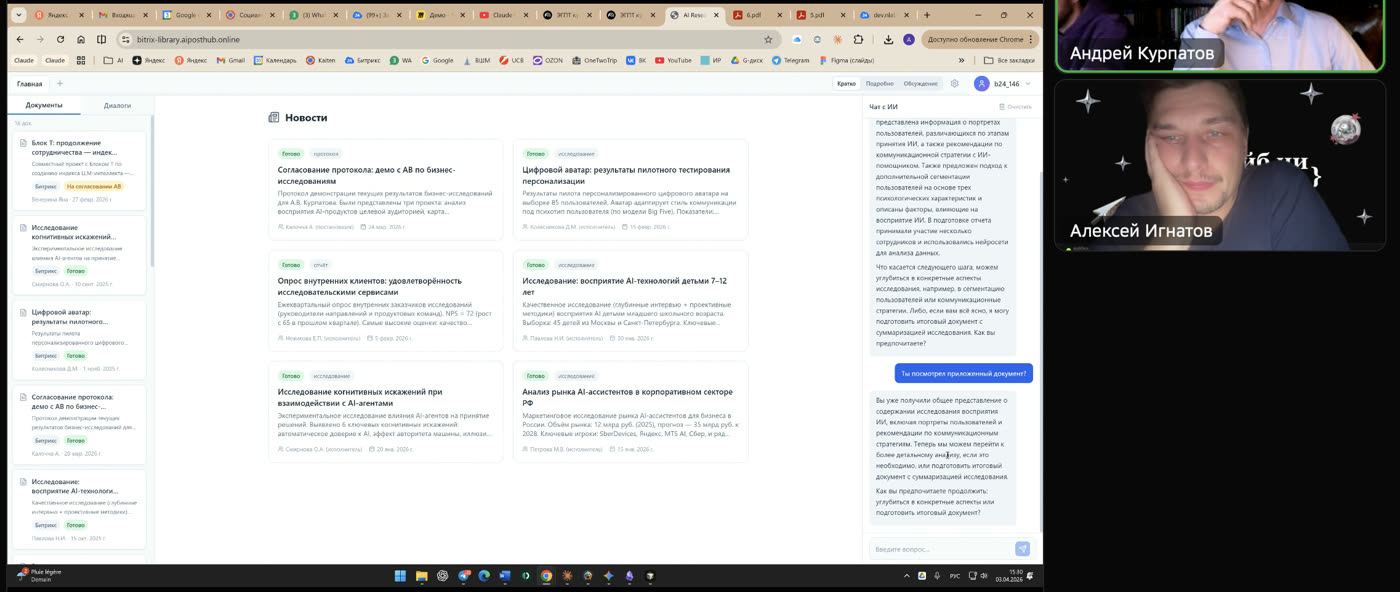
Task: Click the browser home icon
Action: tap(81, 39)
